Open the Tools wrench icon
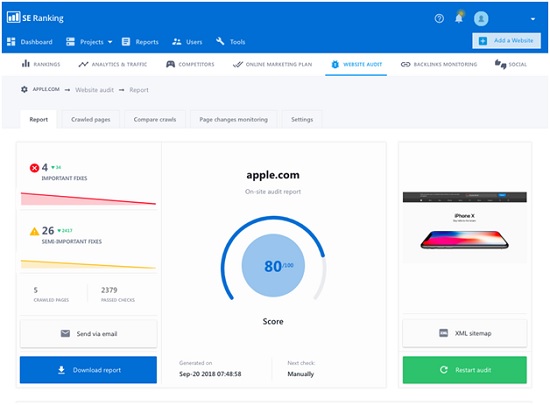The height and width of the screenshot is (405, 550). (220, 41)
